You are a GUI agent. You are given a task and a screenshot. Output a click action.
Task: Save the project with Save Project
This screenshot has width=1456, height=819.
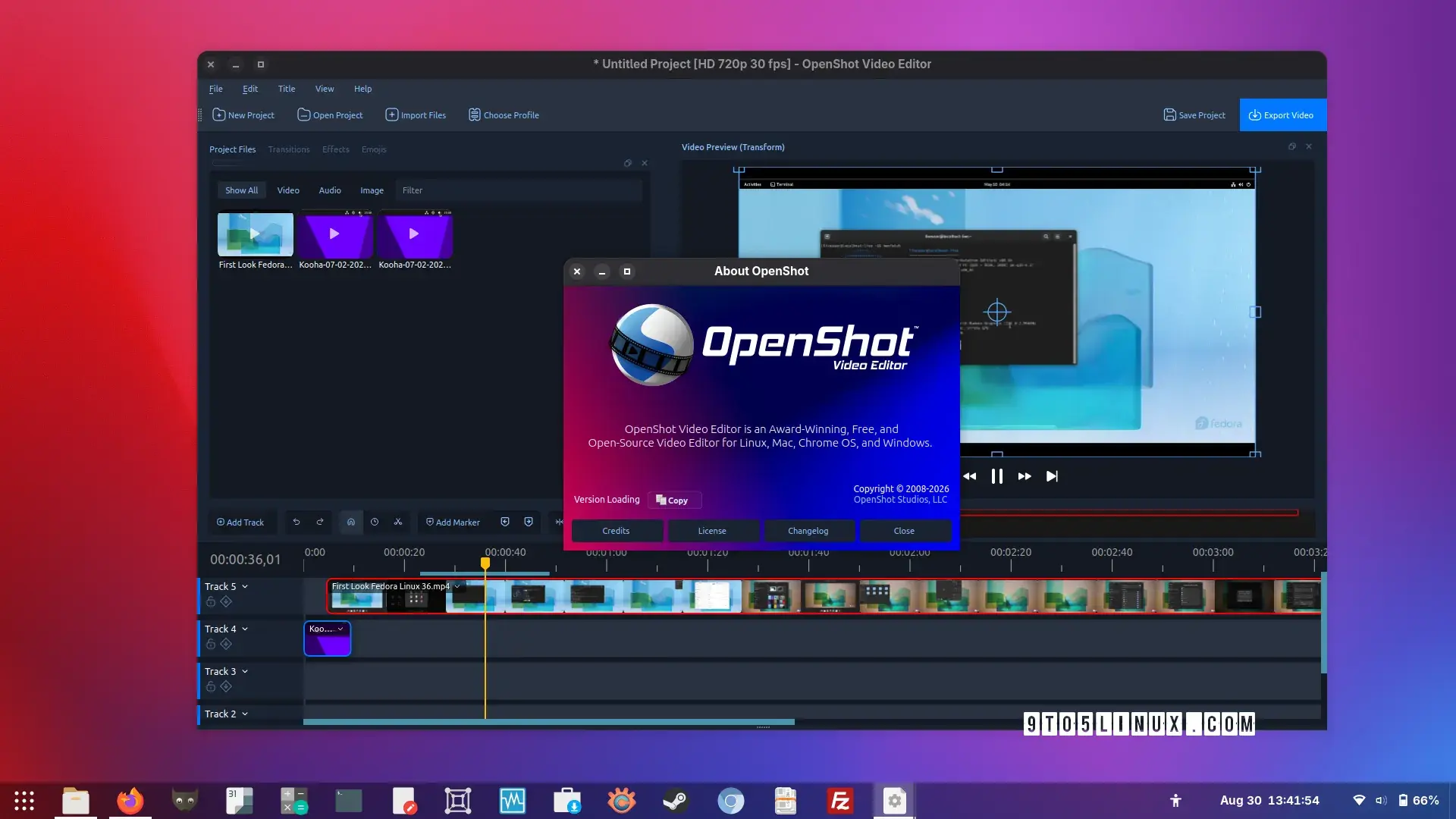(x=1194, y=115)
